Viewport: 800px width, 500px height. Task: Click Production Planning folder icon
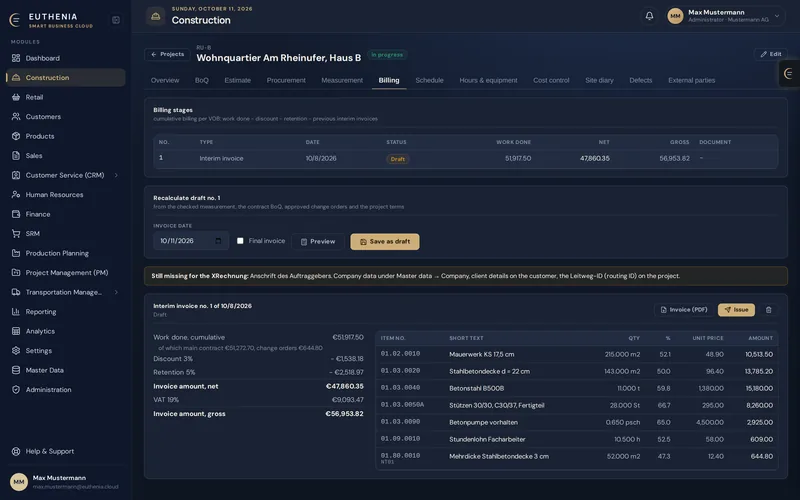pos(16,253)
